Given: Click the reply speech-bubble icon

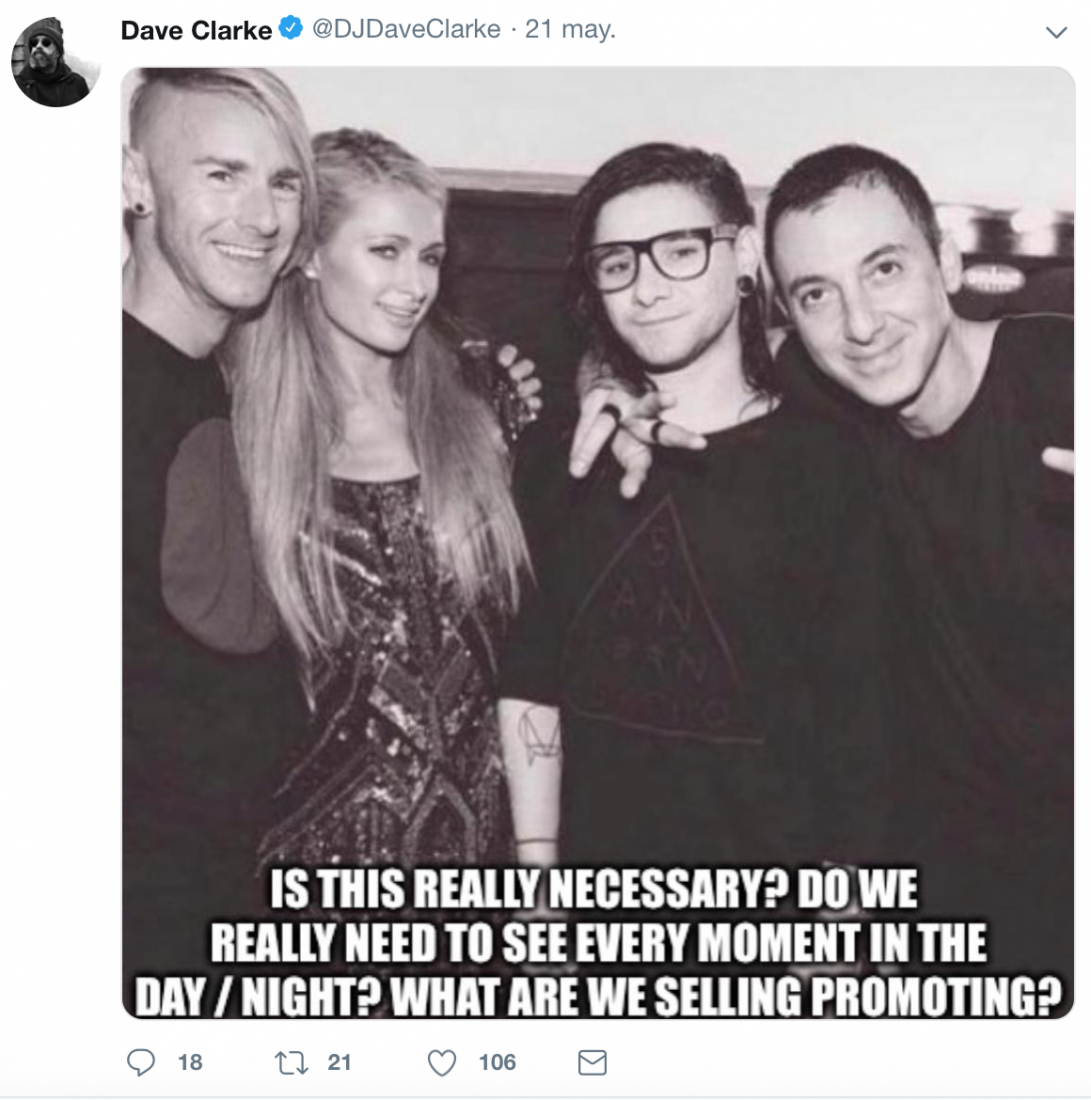Looking at the screenshot, I should pos(141,1062).
